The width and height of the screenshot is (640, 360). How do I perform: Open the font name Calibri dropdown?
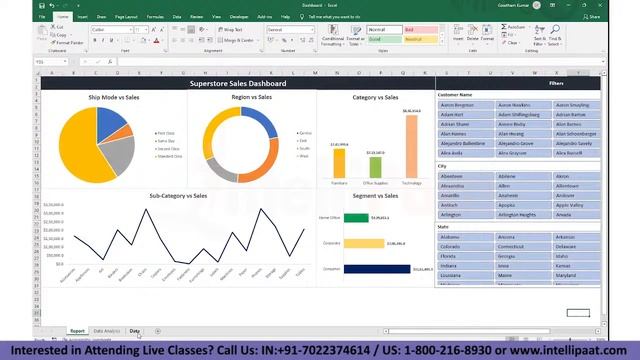coord(131,30)
